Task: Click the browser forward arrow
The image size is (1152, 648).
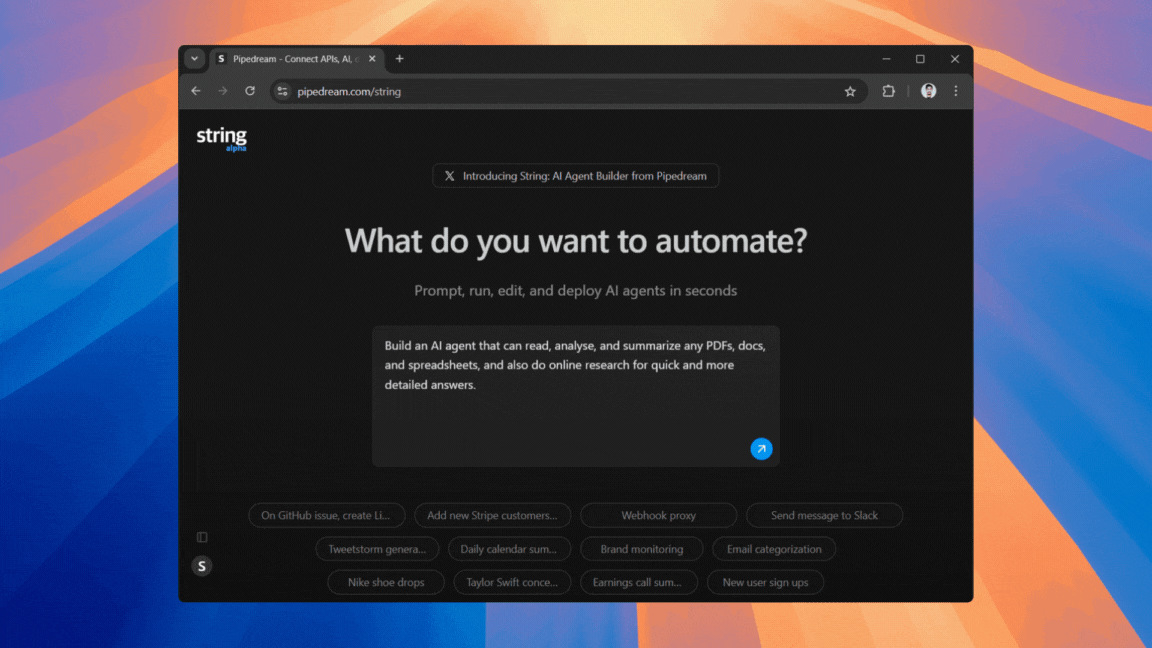Action: pos(223,91)
